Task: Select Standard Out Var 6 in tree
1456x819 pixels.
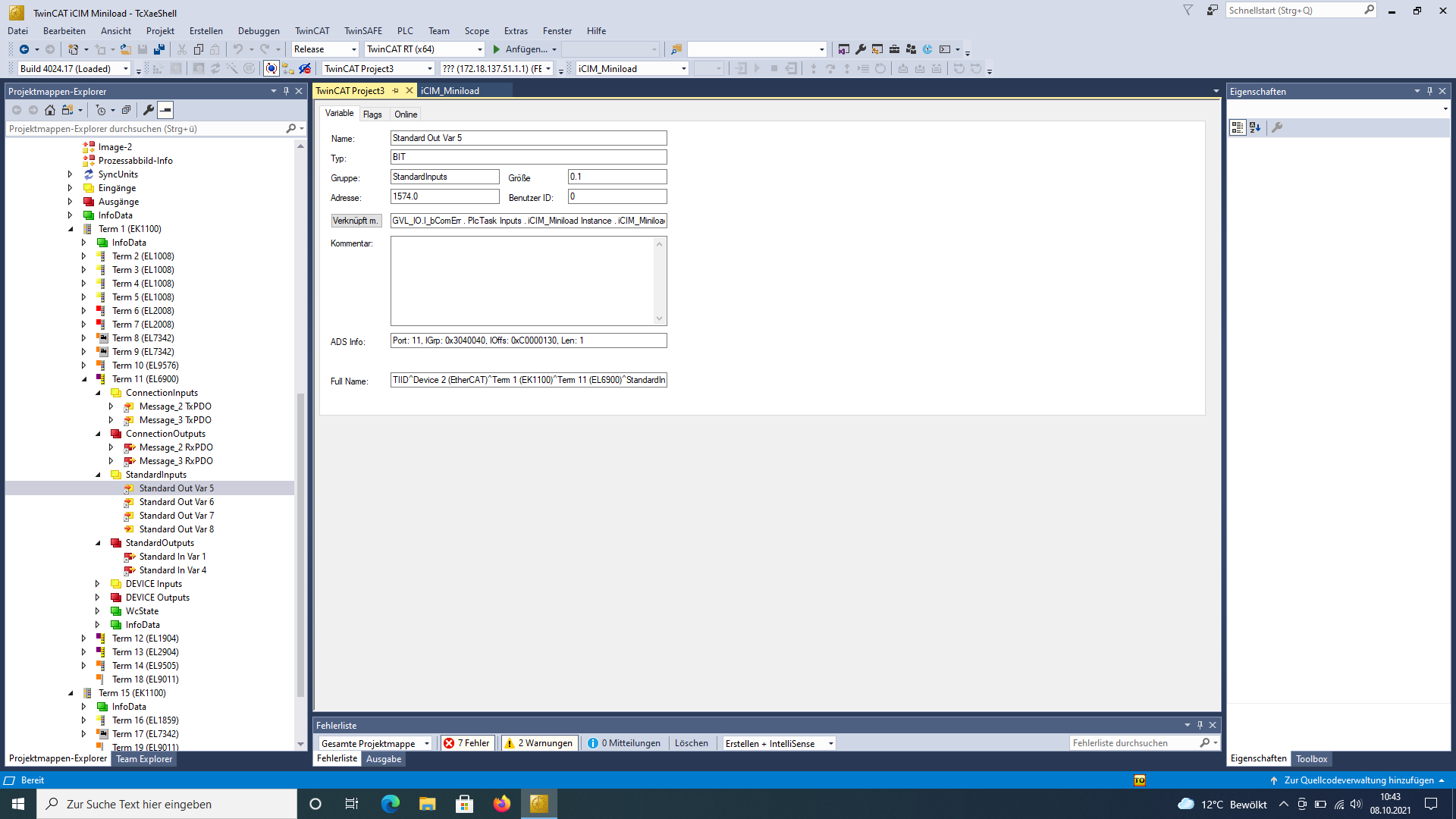Action: (x=176, y=502)
